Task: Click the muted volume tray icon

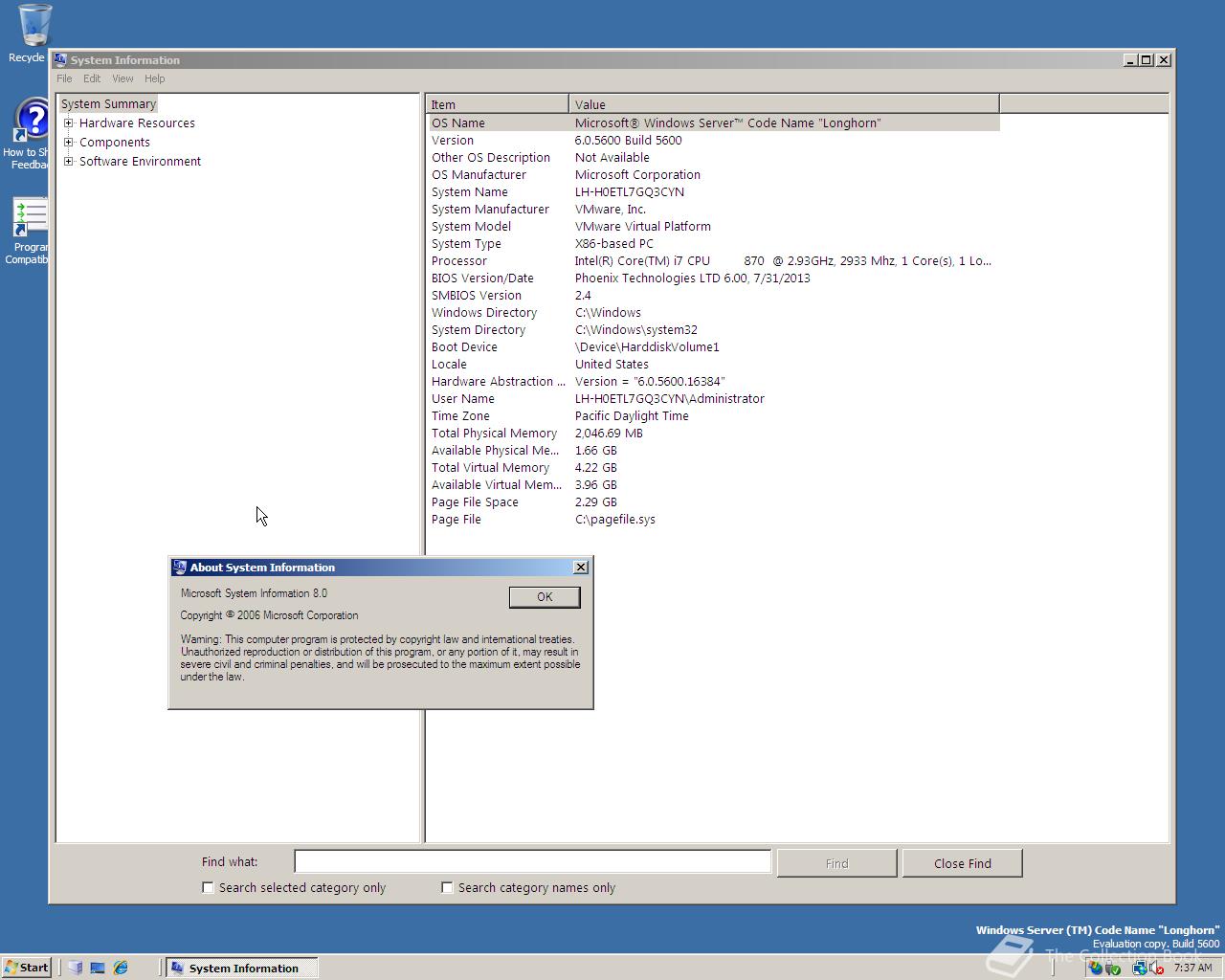Action: 1156,968
